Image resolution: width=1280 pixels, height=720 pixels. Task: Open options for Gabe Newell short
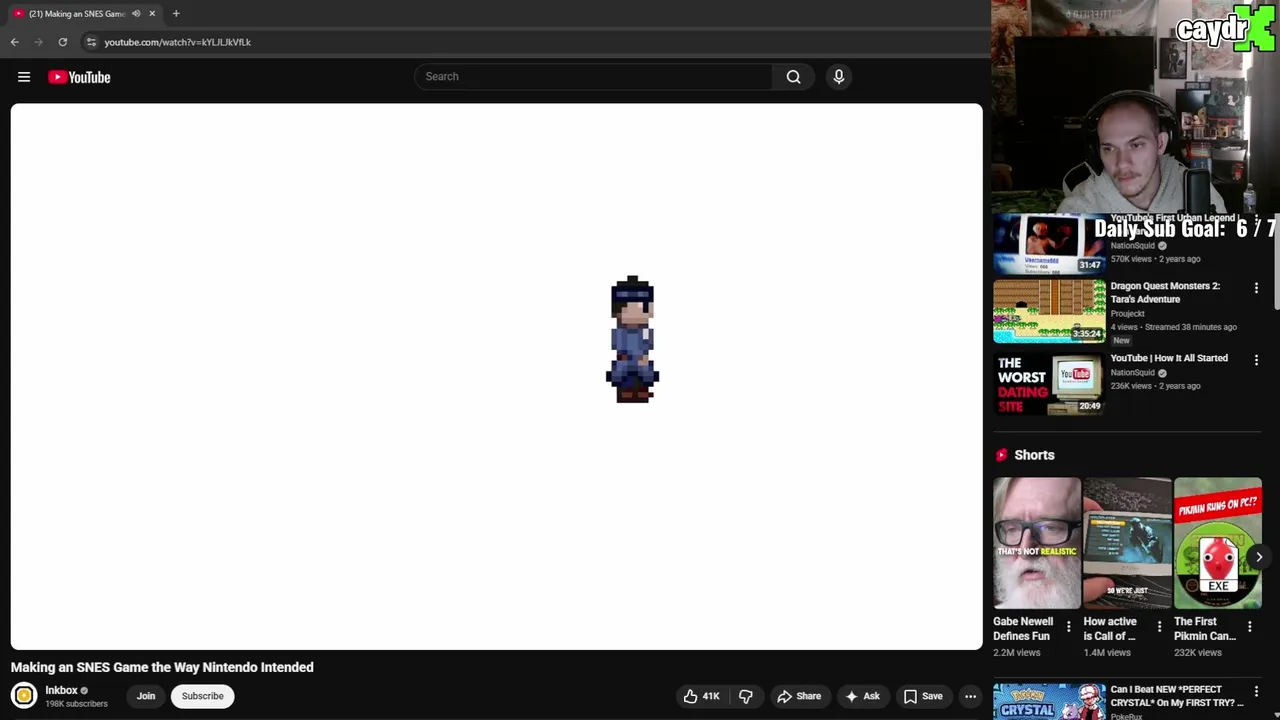coord(1068,627)
